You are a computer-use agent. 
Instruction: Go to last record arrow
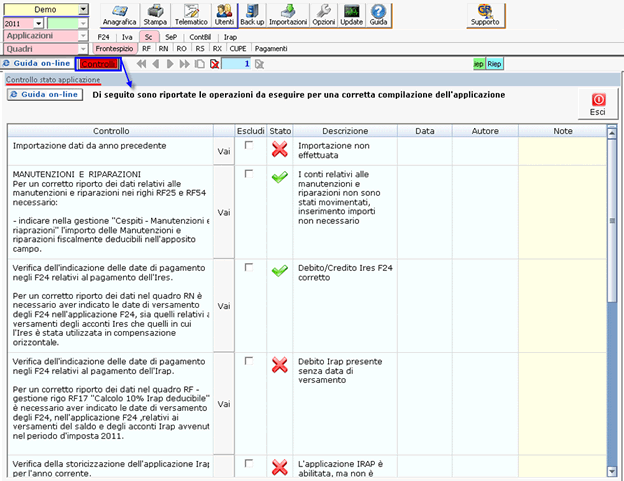point(184,64)
